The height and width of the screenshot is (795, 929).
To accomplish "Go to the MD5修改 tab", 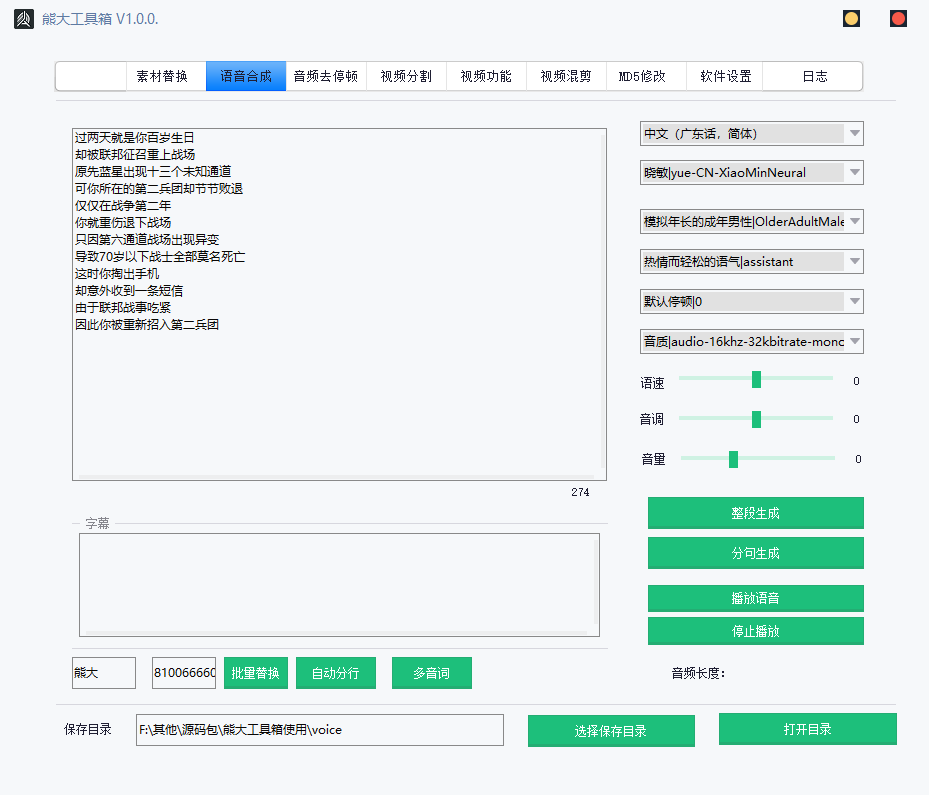I will point(643,77).
